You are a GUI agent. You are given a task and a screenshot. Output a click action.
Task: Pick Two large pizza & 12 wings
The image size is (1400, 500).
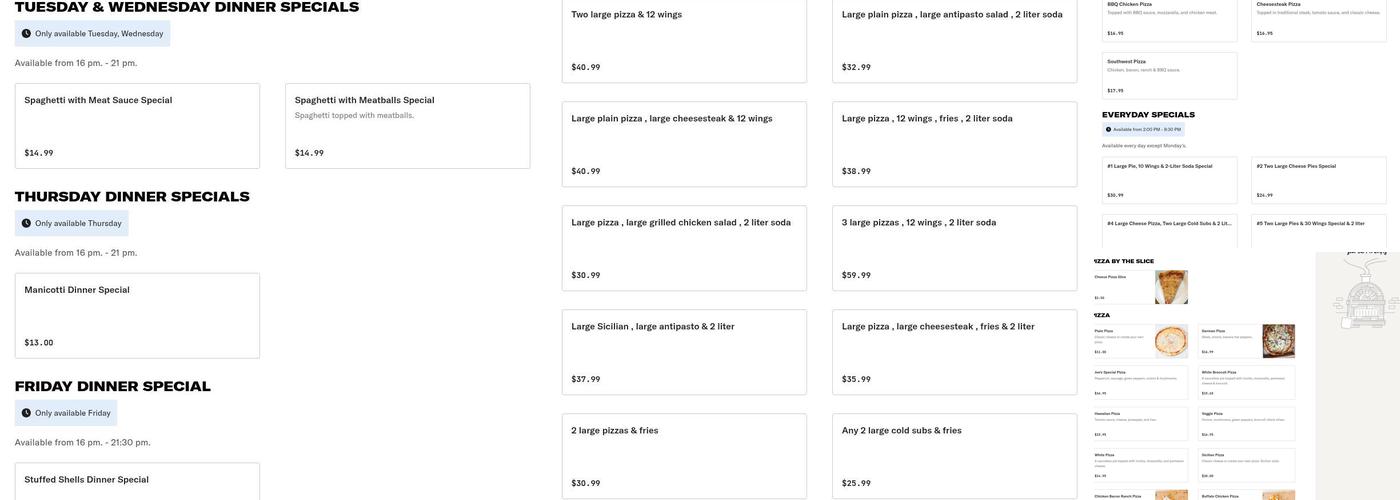[x=684, y=40]
